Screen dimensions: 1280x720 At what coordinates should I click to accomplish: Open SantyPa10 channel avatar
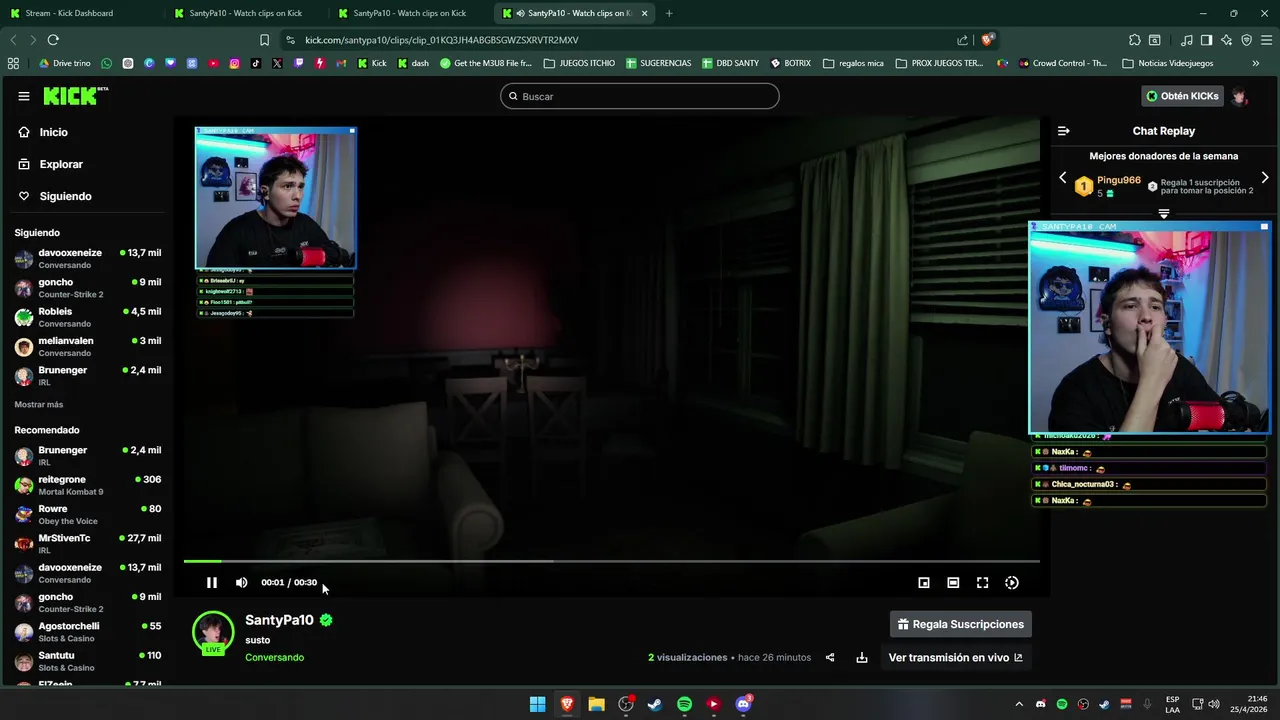click(213, 632)
